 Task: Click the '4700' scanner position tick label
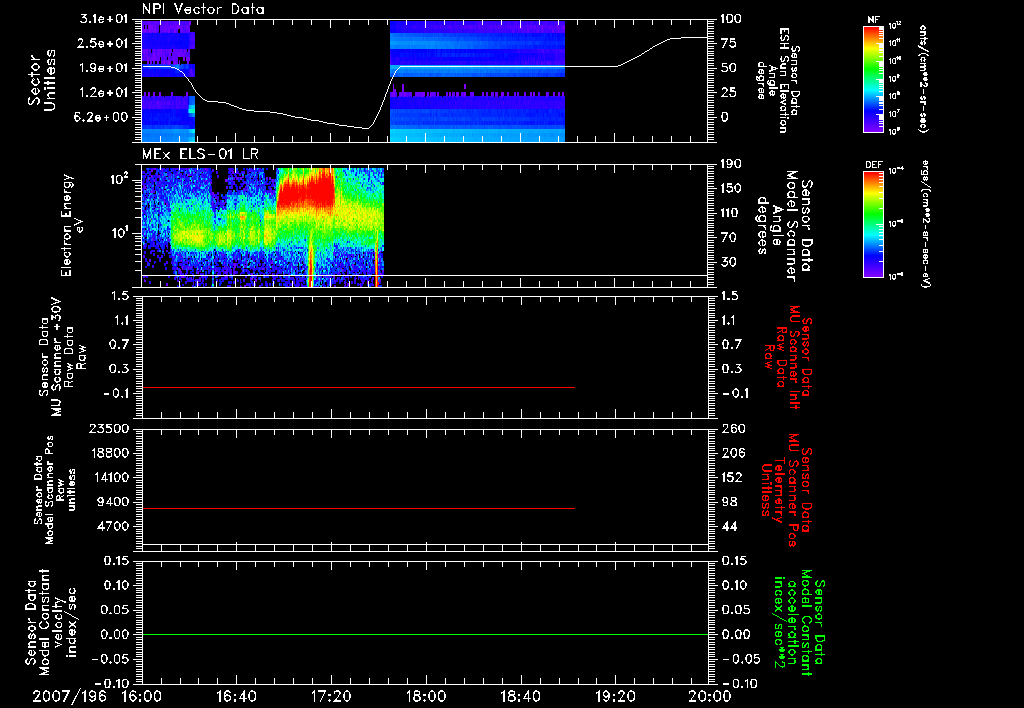pos(114,526)
